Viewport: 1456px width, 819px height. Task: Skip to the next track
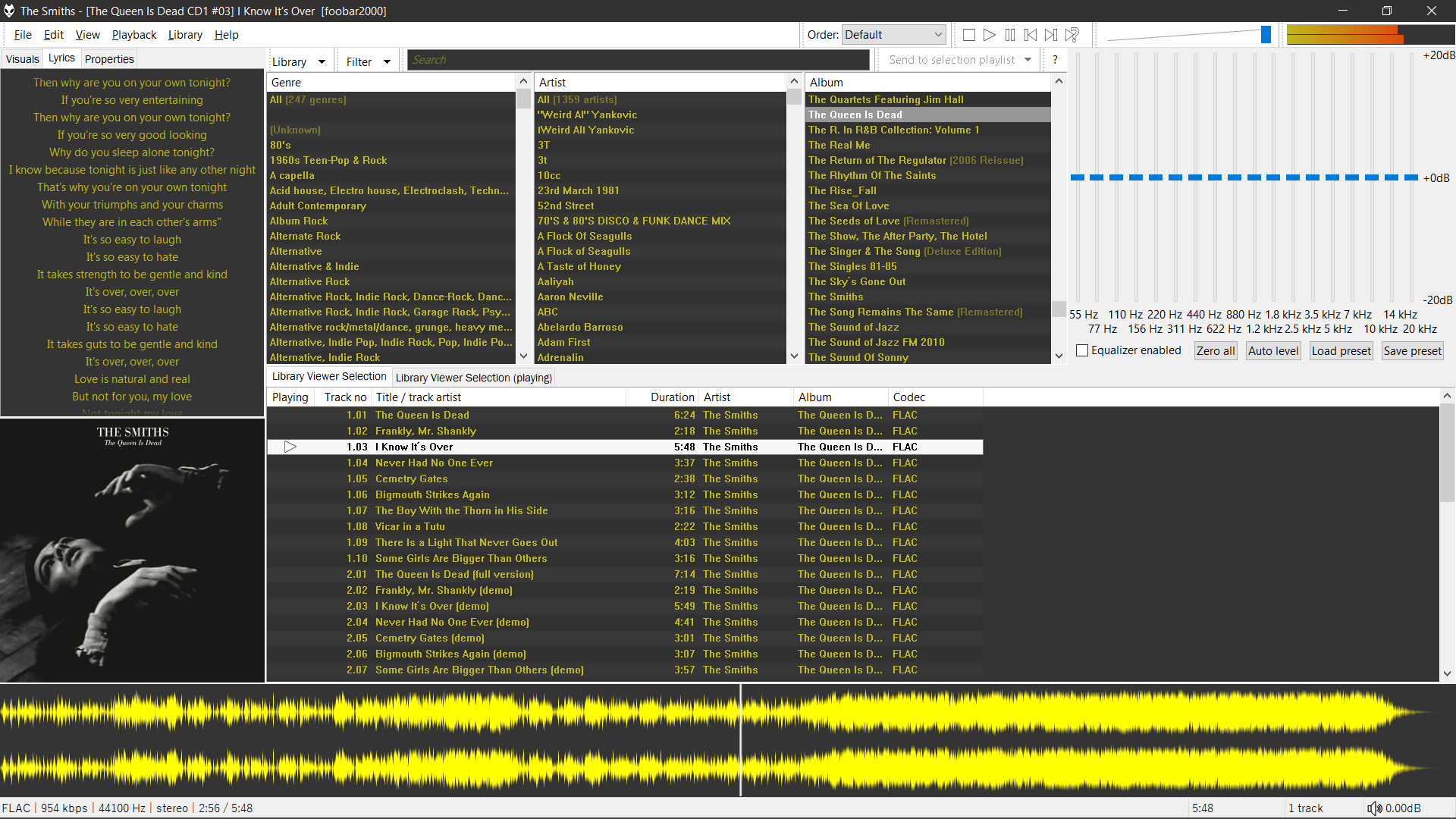click(x=1050, y=34)
